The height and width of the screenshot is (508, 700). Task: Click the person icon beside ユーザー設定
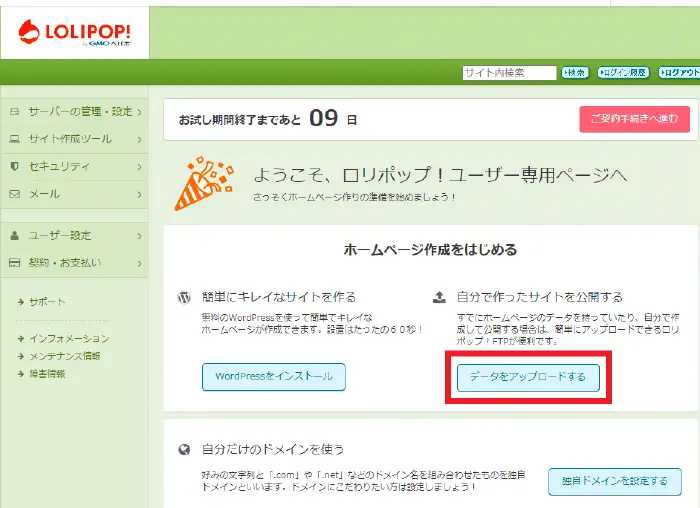point(15,235)
